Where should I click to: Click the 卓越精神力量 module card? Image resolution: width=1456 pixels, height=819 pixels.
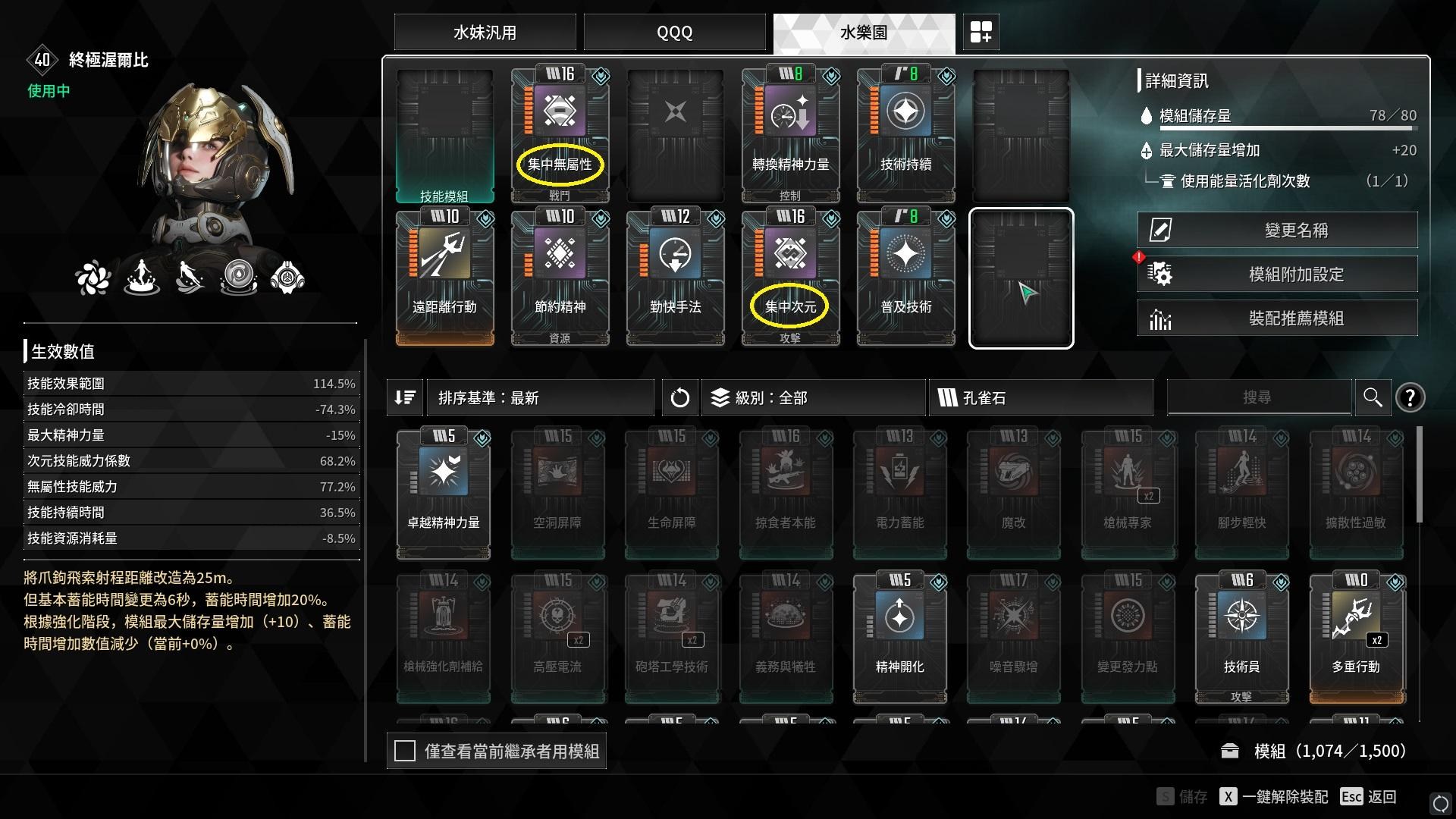[444, 494]
